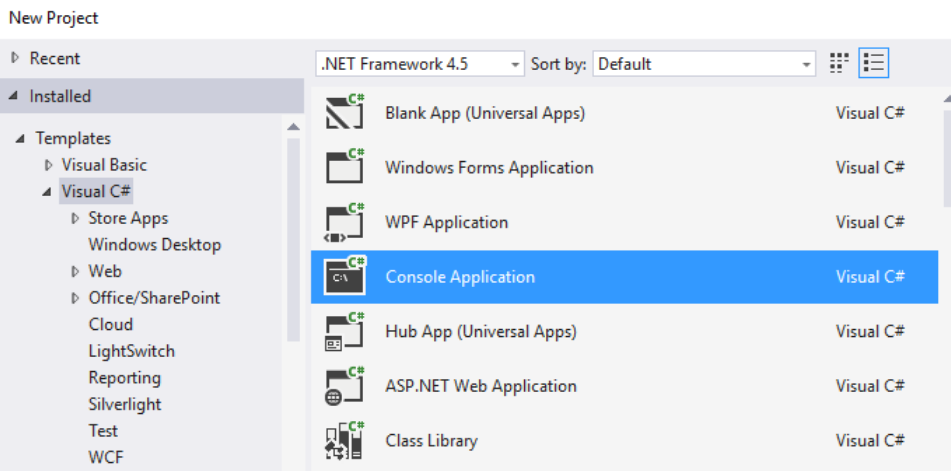
Task: Select Cloud in the templates tree
Action: (110, 324)
